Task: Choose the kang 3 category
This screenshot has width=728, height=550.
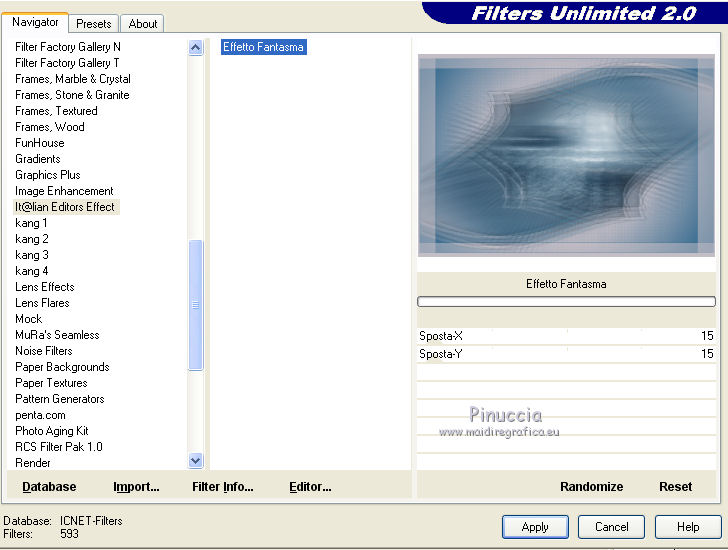Action: coord(32,255)
